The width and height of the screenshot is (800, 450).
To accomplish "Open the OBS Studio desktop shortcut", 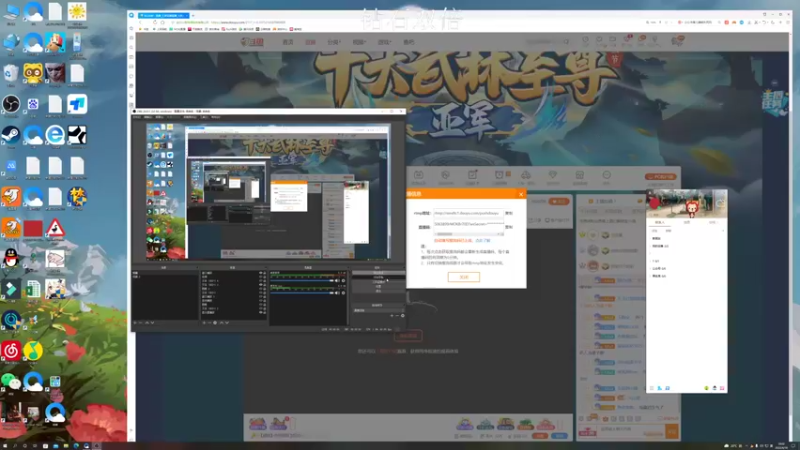I will tap(11, 105).
